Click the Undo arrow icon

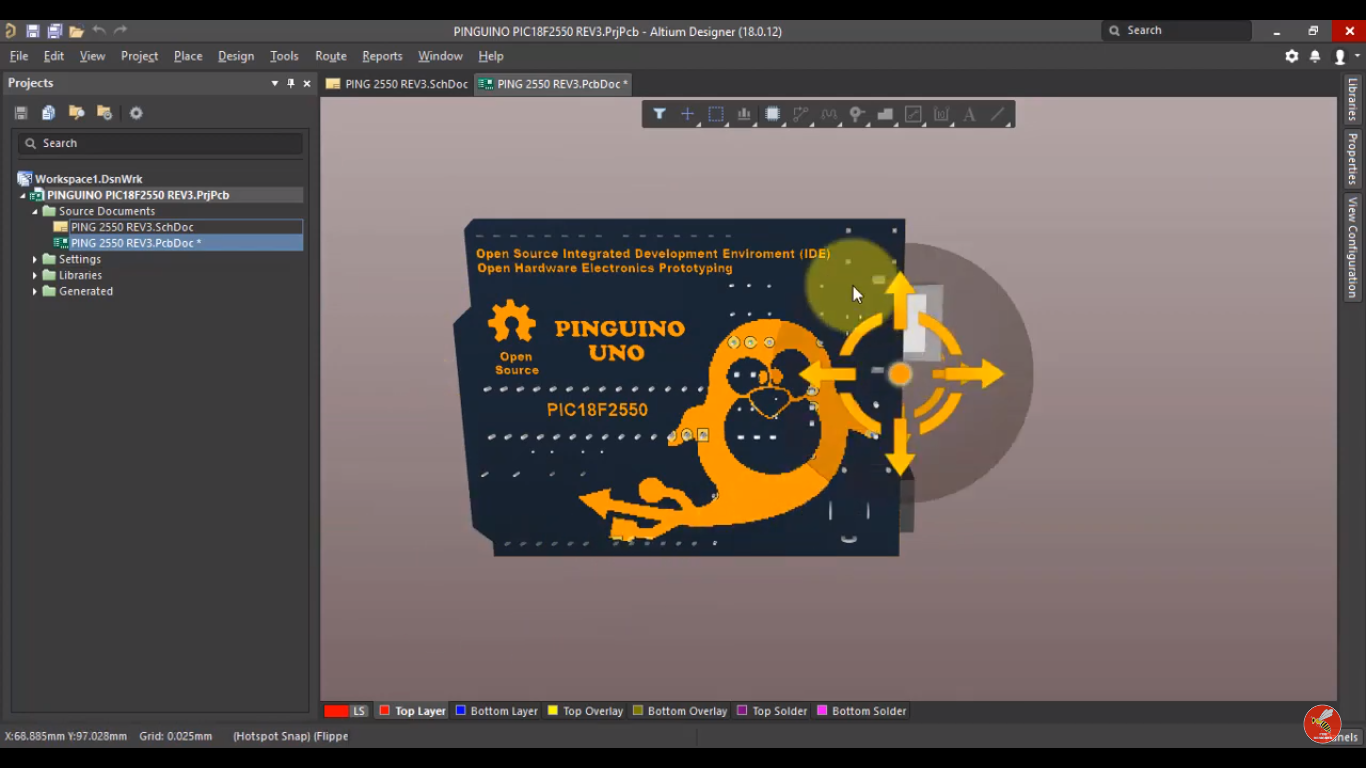coord(98,31)
